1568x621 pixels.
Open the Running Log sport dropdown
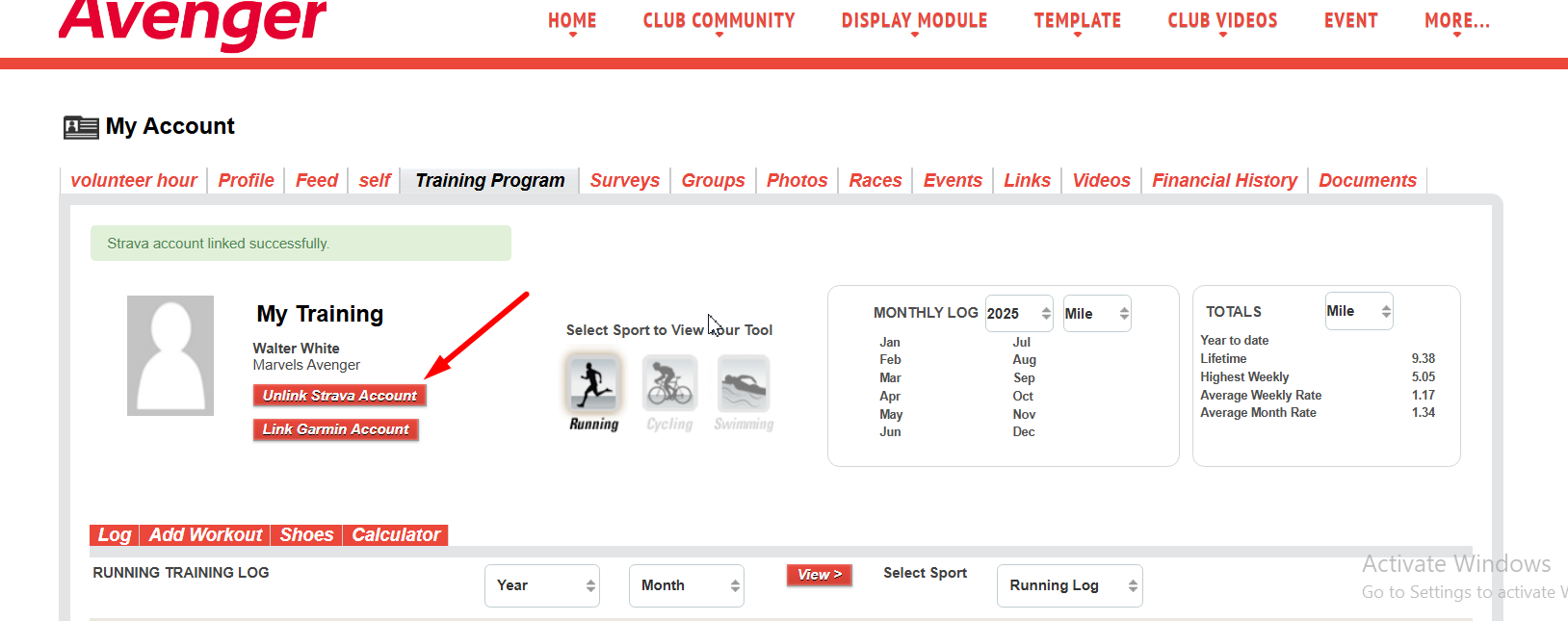pos(1069,585)
